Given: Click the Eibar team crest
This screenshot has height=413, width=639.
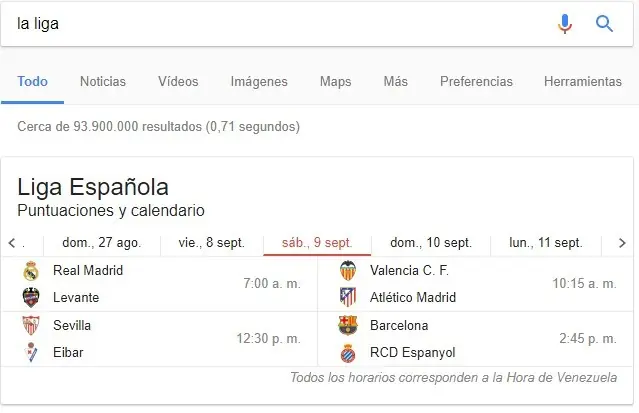Looking at the screenshot, I should point(30,352).
